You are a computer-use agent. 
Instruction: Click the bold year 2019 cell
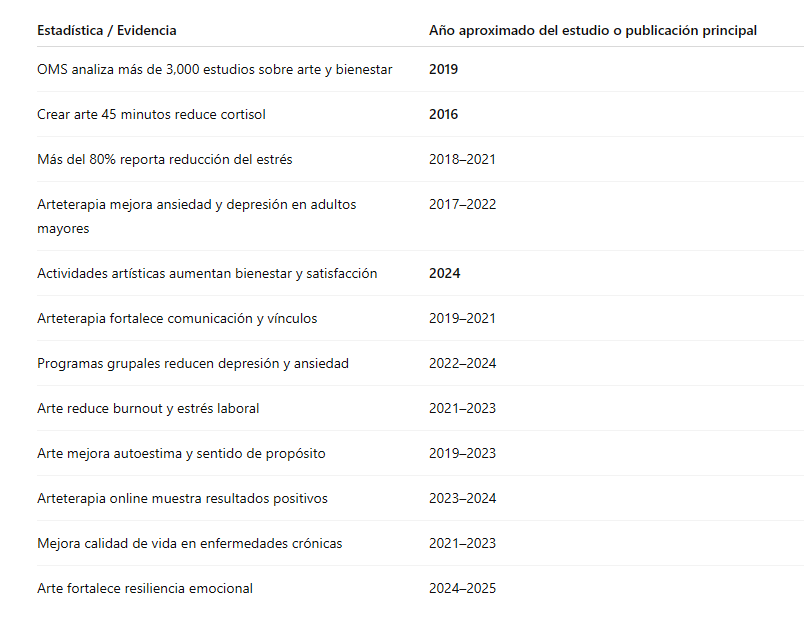tap(443, 69)
